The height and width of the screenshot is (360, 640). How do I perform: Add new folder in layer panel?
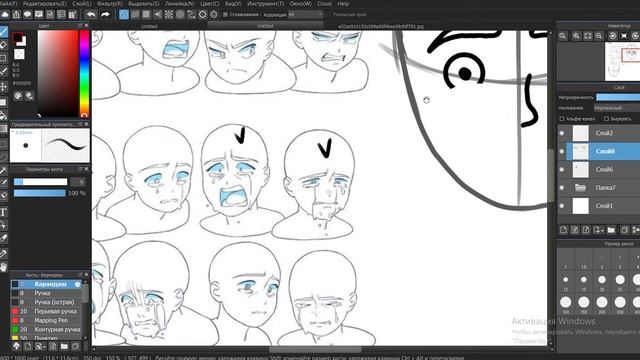(x=611, y=230)
